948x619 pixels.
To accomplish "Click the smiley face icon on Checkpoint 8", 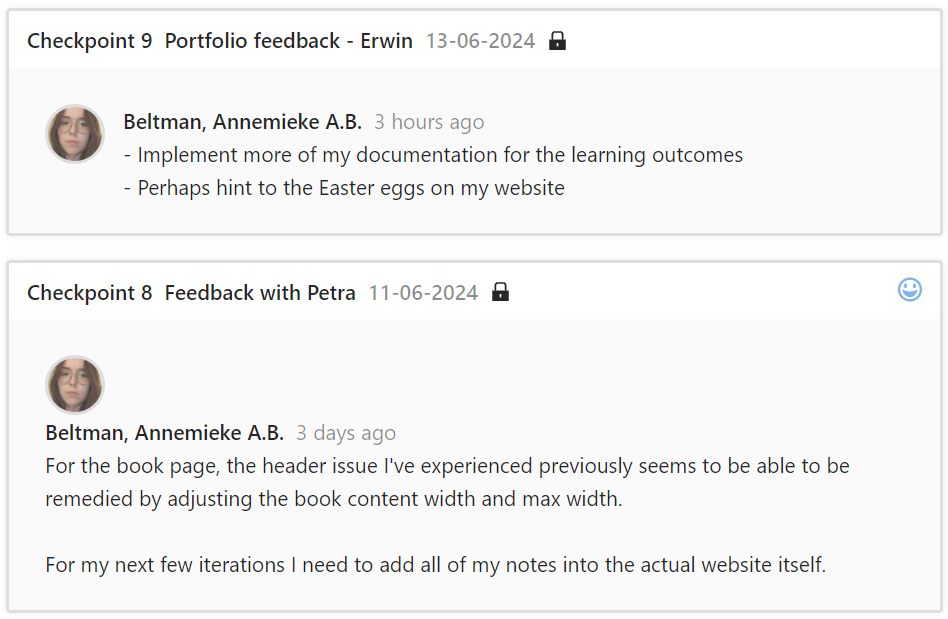I will 910,290.
